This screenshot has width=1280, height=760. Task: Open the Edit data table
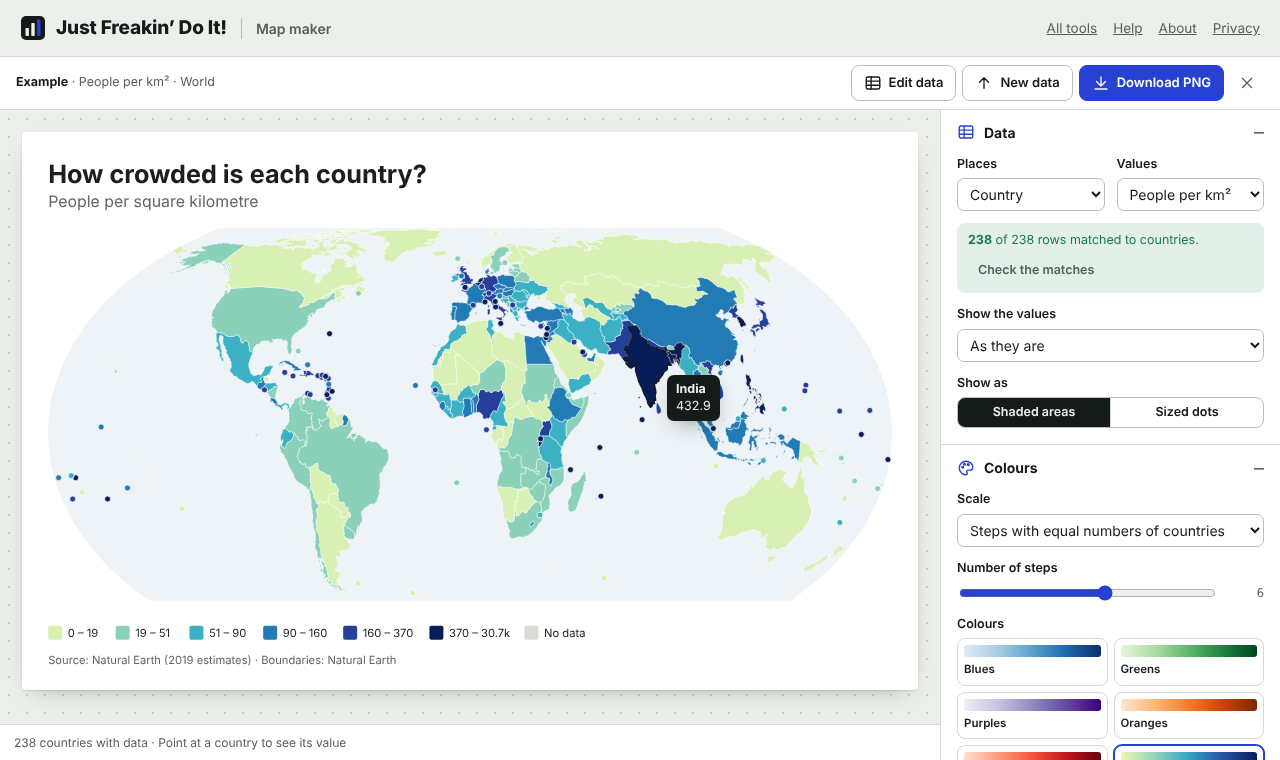[904, 83]
